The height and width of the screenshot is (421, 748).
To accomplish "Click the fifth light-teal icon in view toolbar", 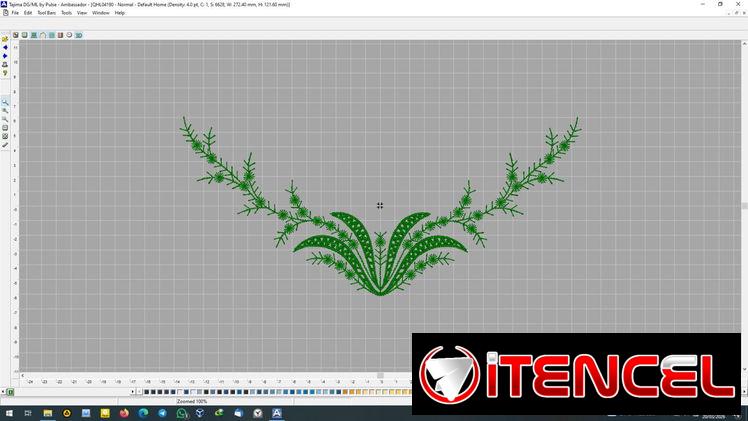I will pyautogui.click(x=52, y=35).
